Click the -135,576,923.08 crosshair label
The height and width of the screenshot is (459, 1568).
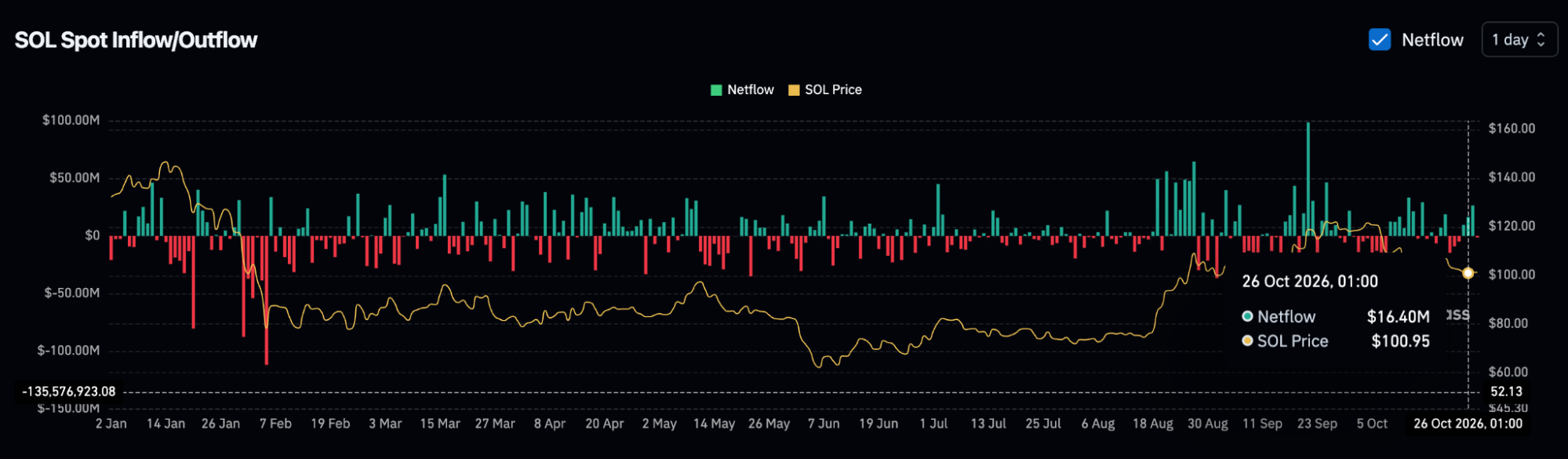[x=69, y=392]
